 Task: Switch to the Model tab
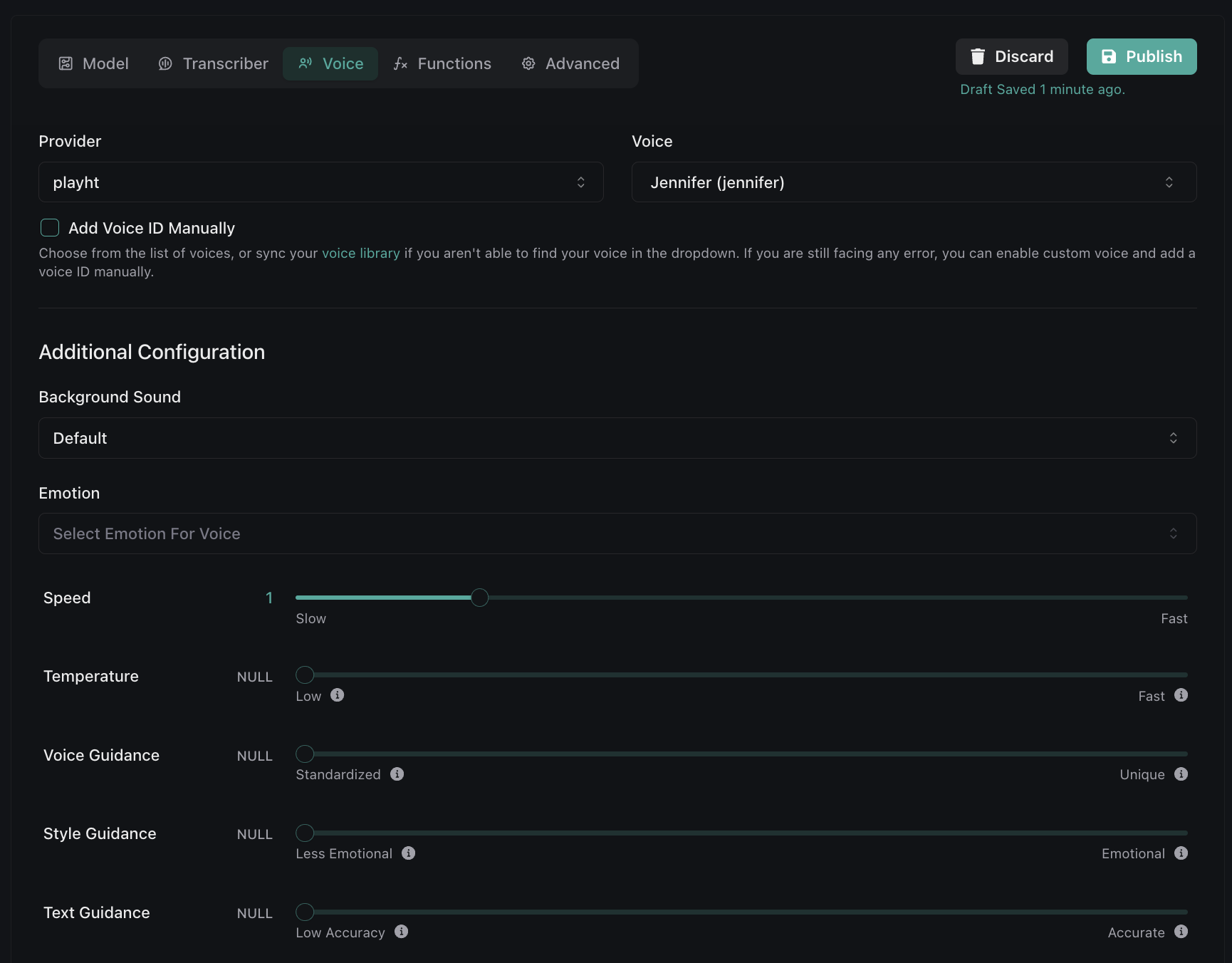click(93, 64)
